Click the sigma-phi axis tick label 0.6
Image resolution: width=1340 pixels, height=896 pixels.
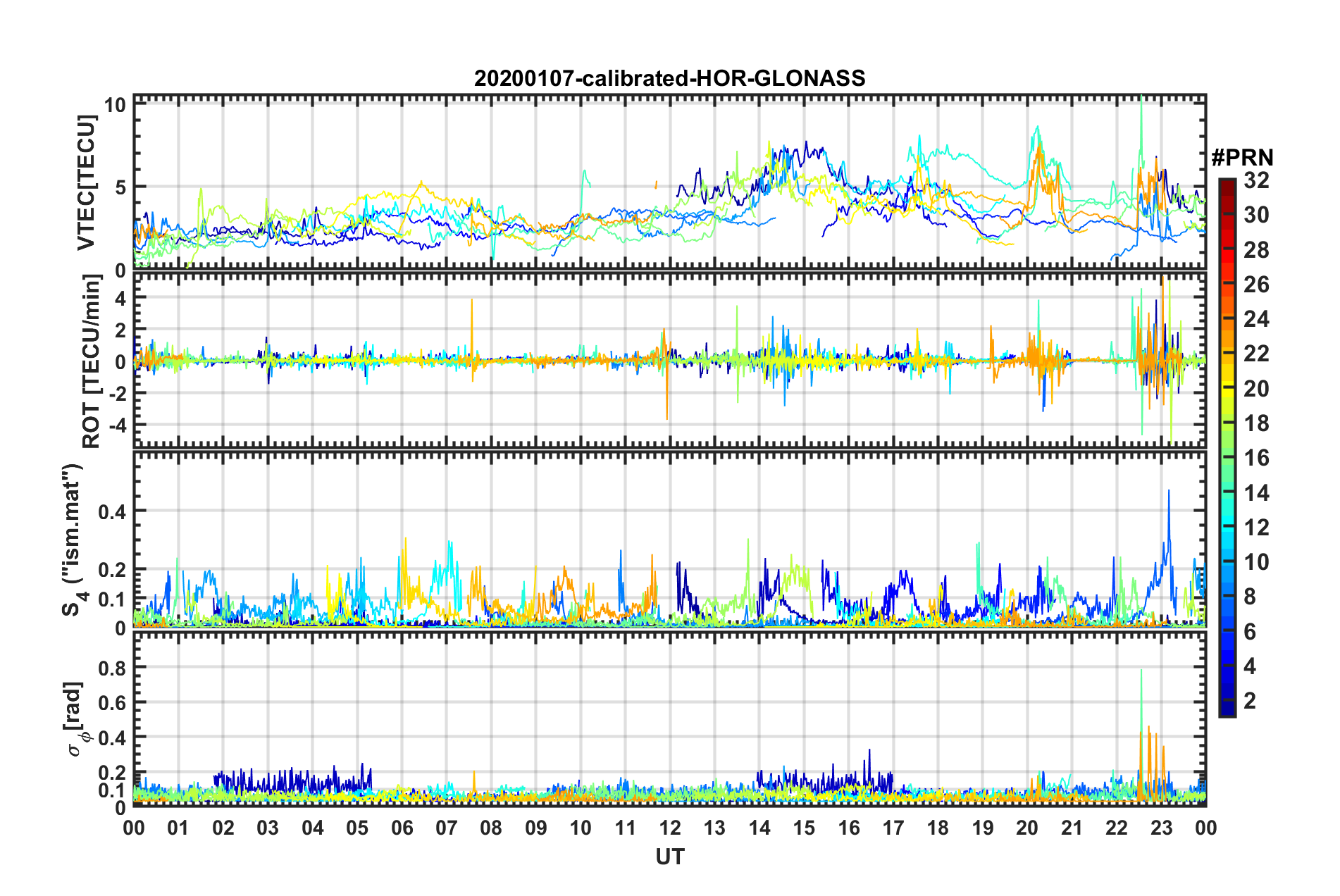coord(112,702)
